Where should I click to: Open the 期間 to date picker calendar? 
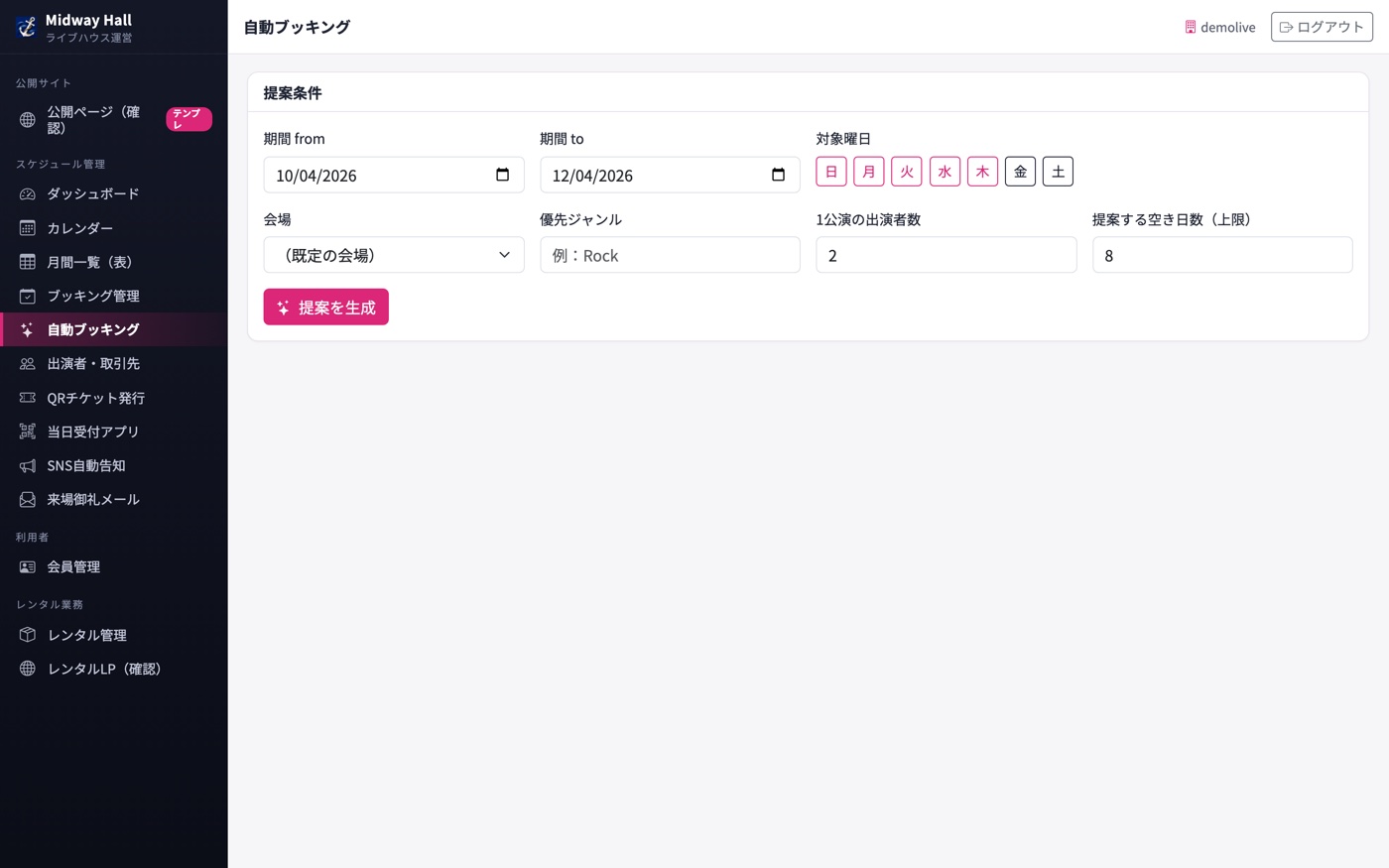[778, 175]
